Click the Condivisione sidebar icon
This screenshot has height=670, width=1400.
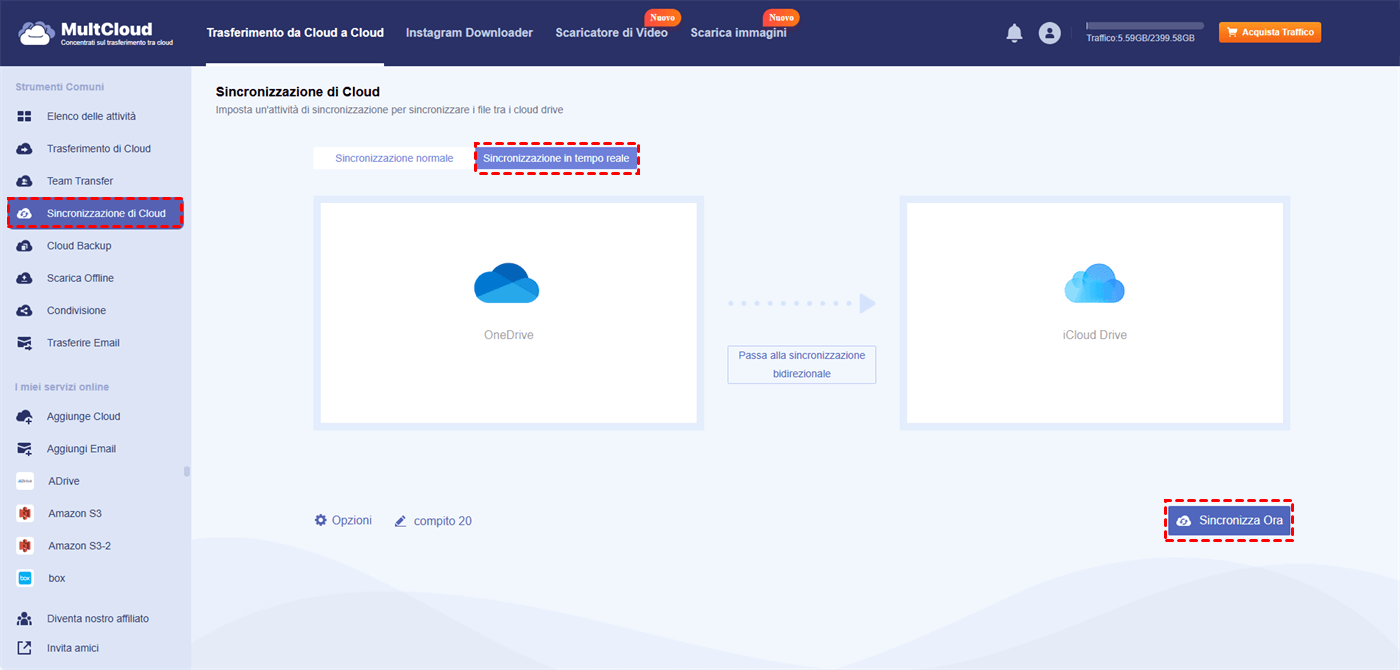click(x=25, y=310)
